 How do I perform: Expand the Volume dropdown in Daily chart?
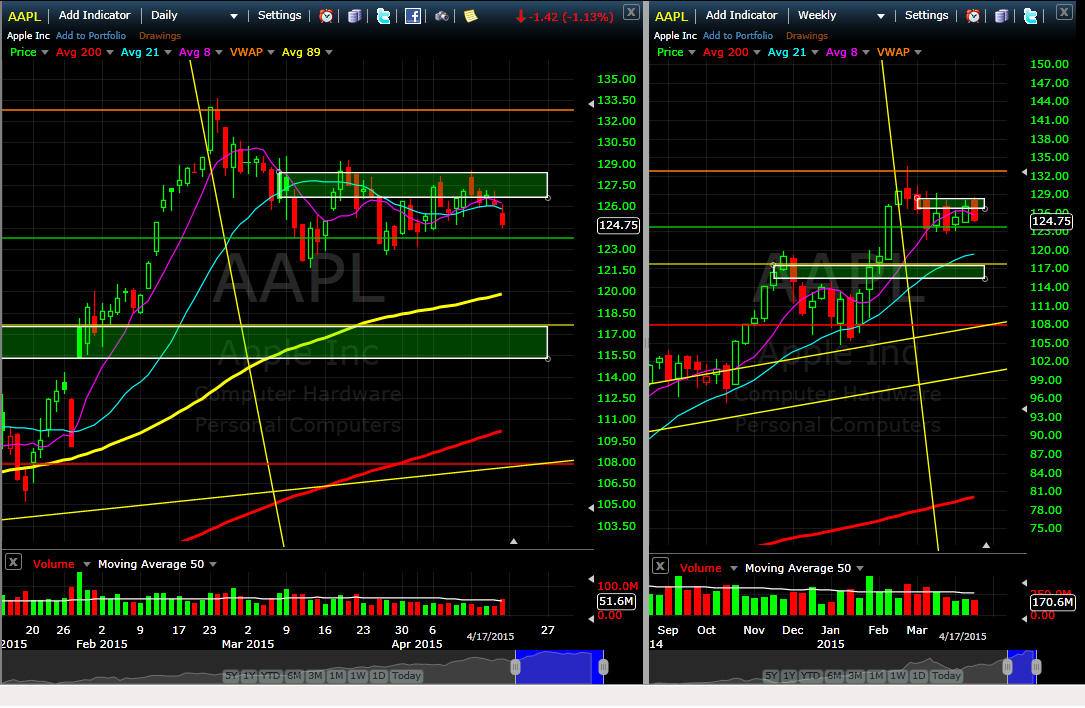pos(86,565)
